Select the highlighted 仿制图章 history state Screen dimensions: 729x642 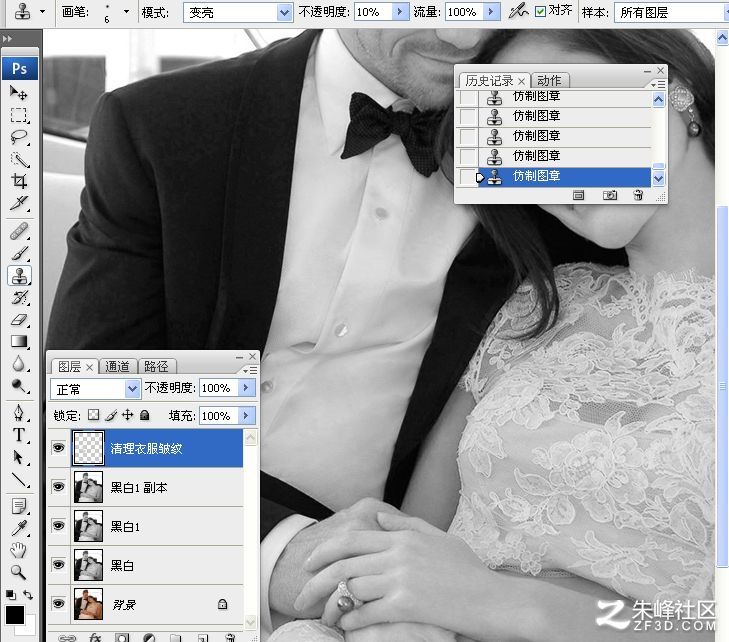[x=553, y=177]
